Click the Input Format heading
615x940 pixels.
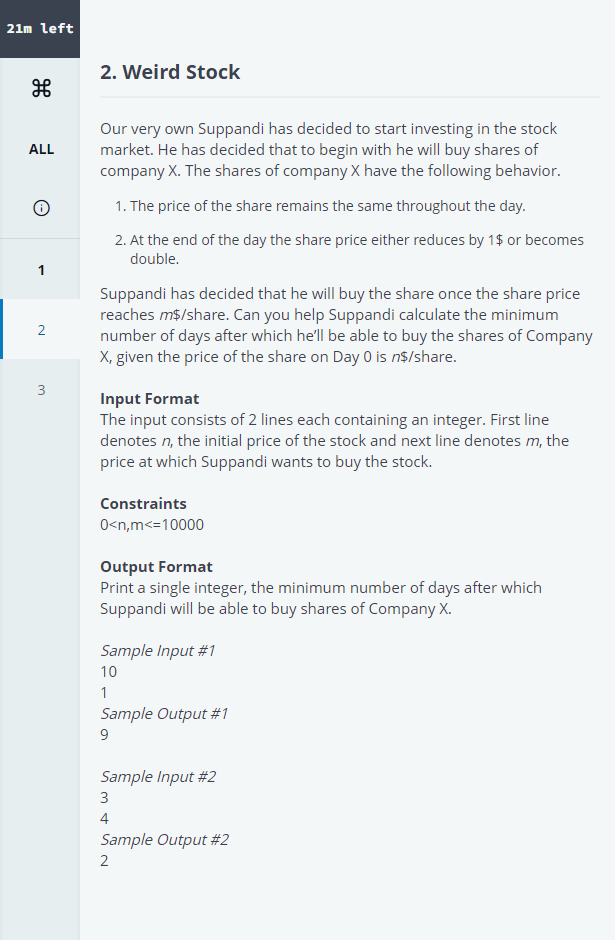click(x=149, y=399)
